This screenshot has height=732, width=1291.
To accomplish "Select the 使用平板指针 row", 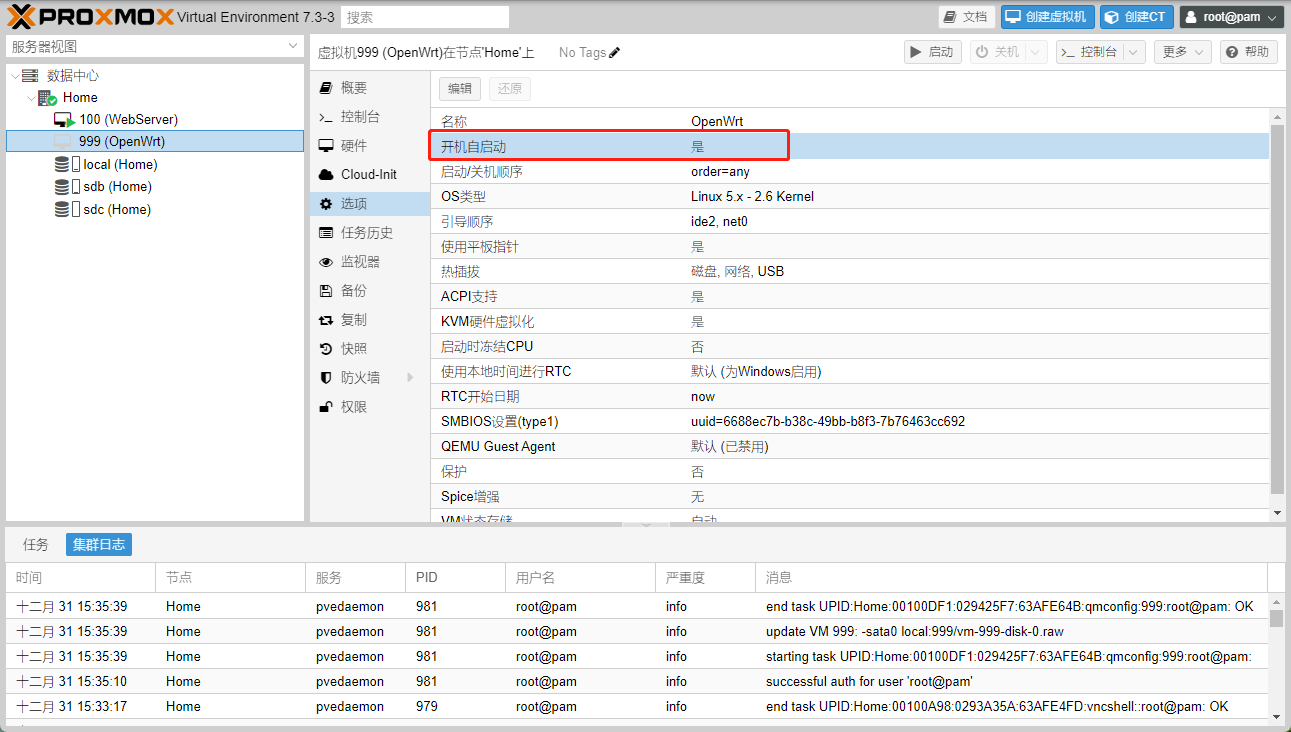I will [x=852, y=246].
